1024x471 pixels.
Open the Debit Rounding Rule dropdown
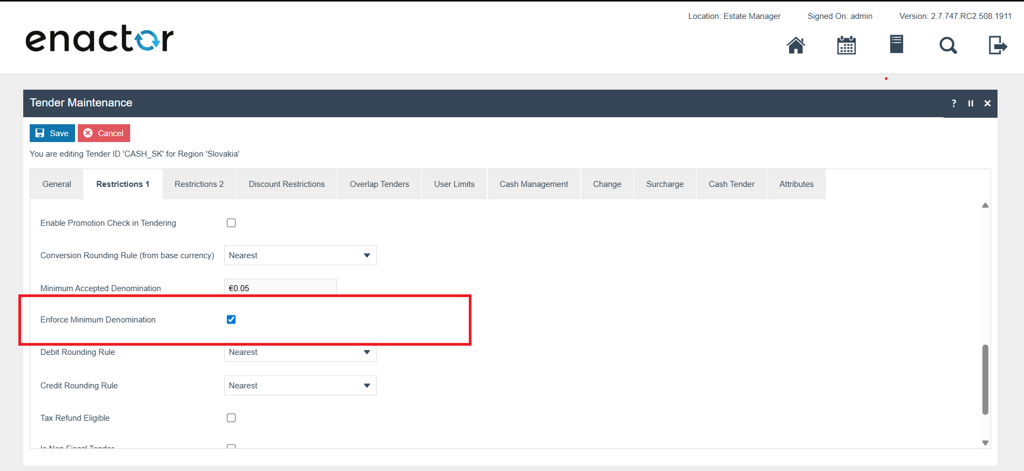[x=300, y=352]
